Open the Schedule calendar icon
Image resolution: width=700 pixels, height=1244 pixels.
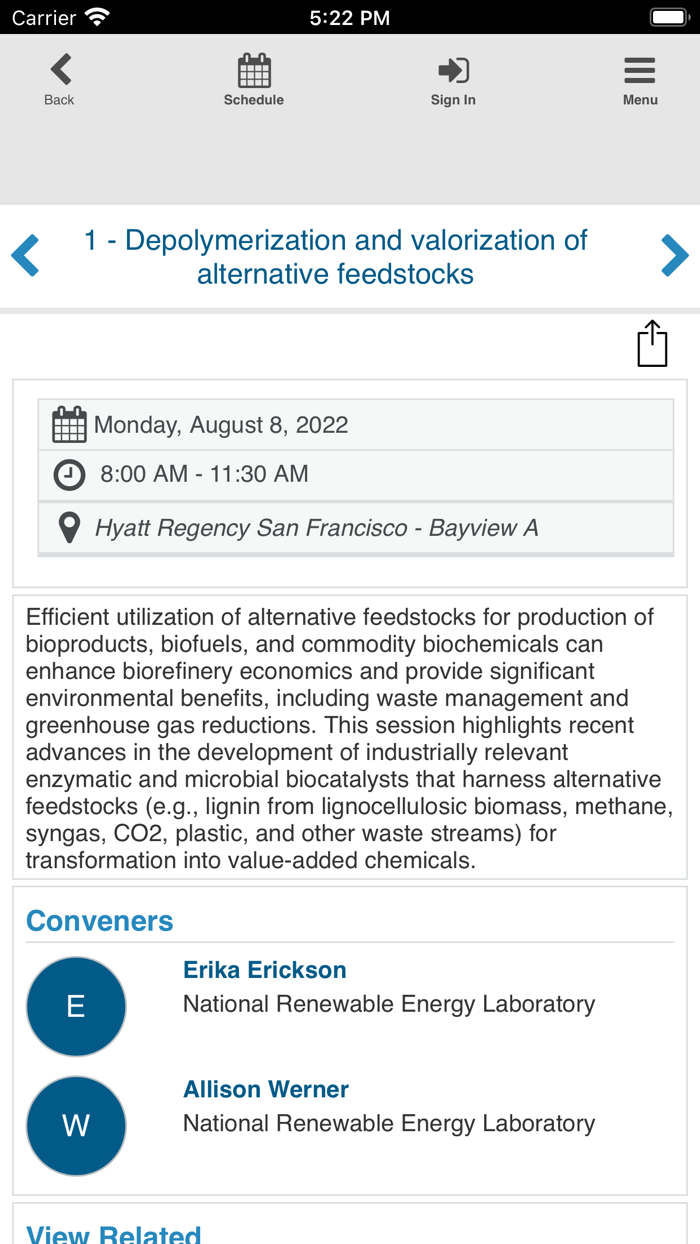pos(254,71)
